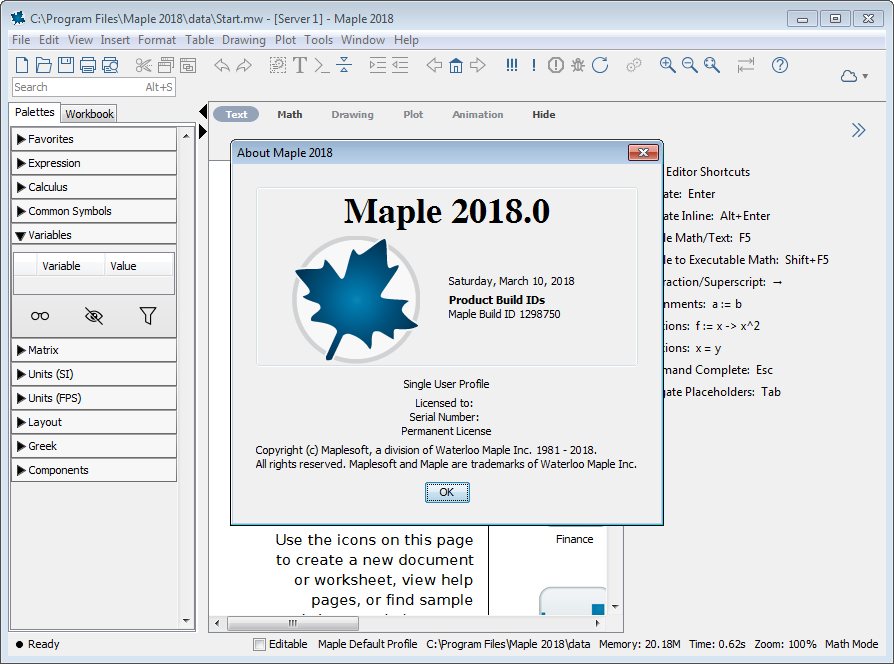
Task: Execute selection with the single exclamation icon
Action: click(x=534, y=65)
